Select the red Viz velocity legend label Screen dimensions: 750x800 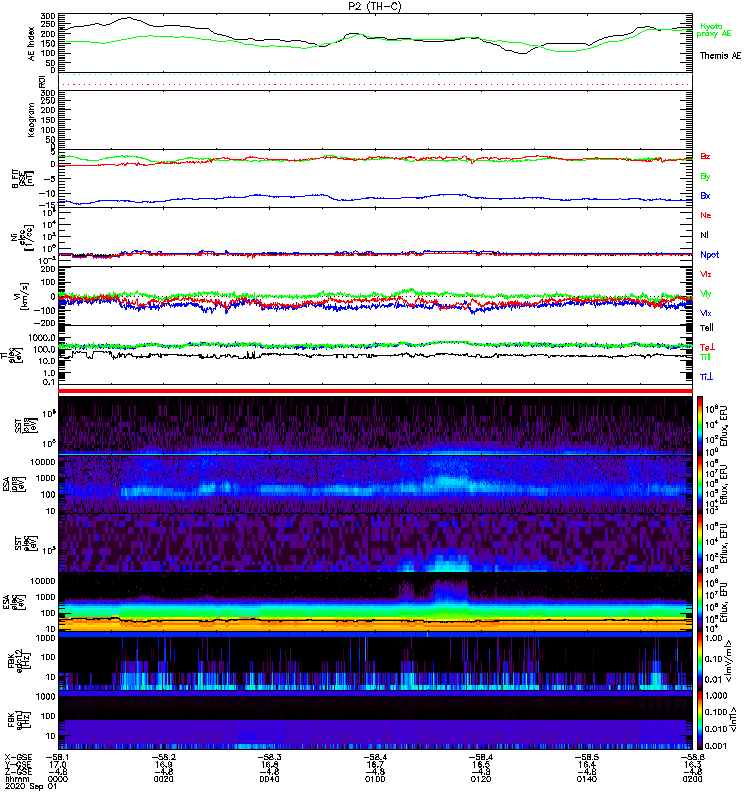coord(706,274)
